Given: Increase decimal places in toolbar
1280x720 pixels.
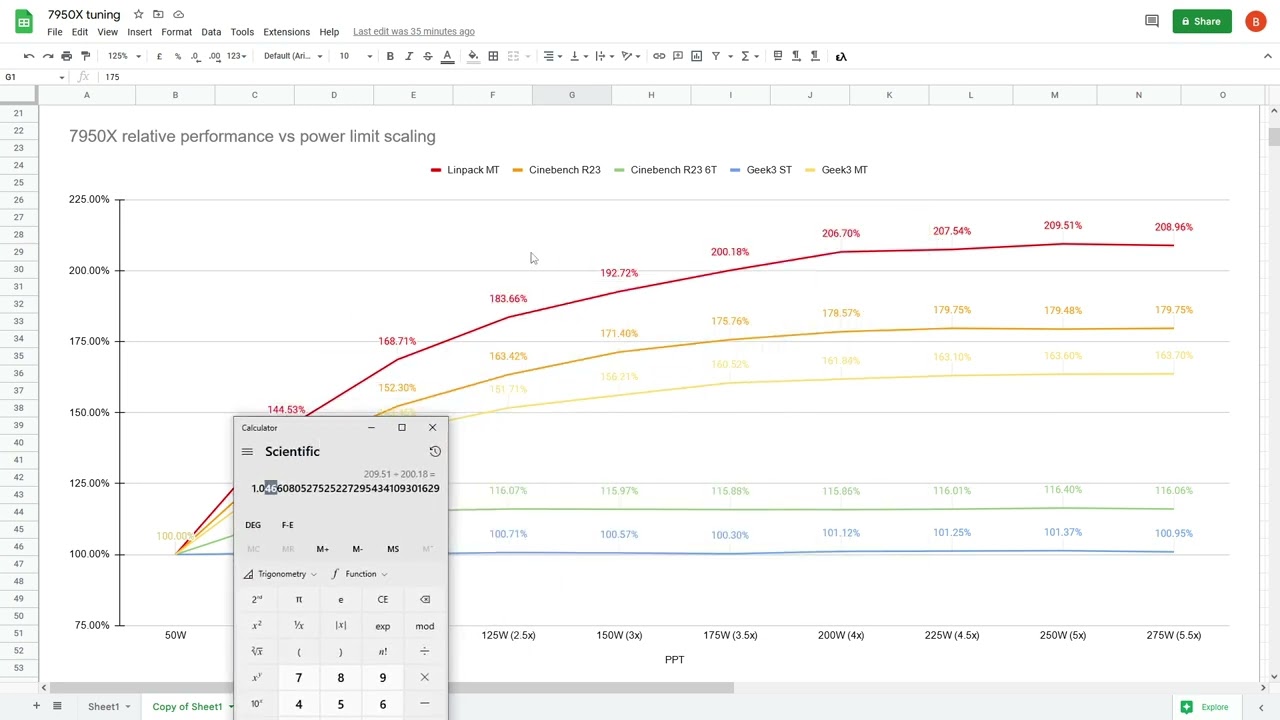Looking at the screenshot, I should click(214, 56).
